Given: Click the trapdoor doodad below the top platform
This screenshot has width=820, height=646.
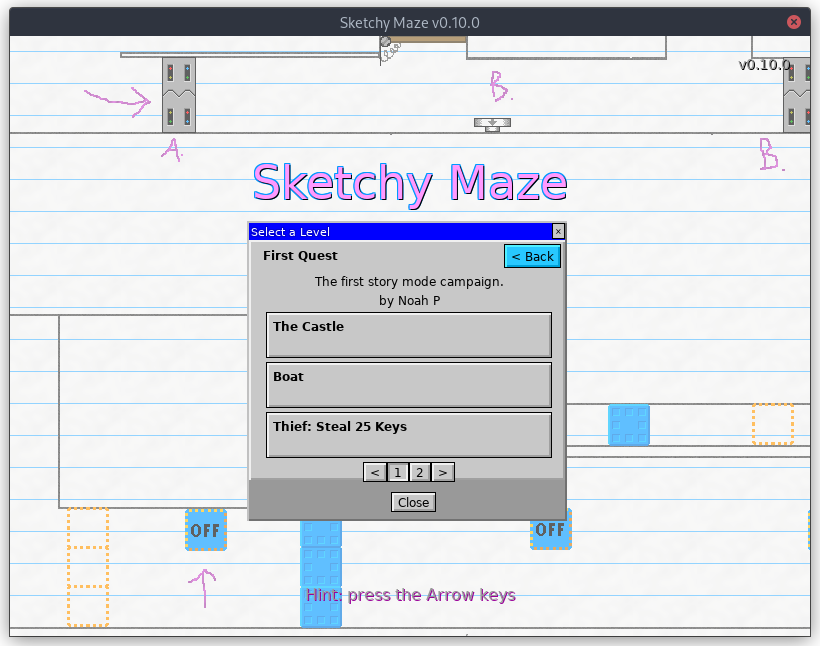Looking at the screenshot, I should tap(493, 124).
